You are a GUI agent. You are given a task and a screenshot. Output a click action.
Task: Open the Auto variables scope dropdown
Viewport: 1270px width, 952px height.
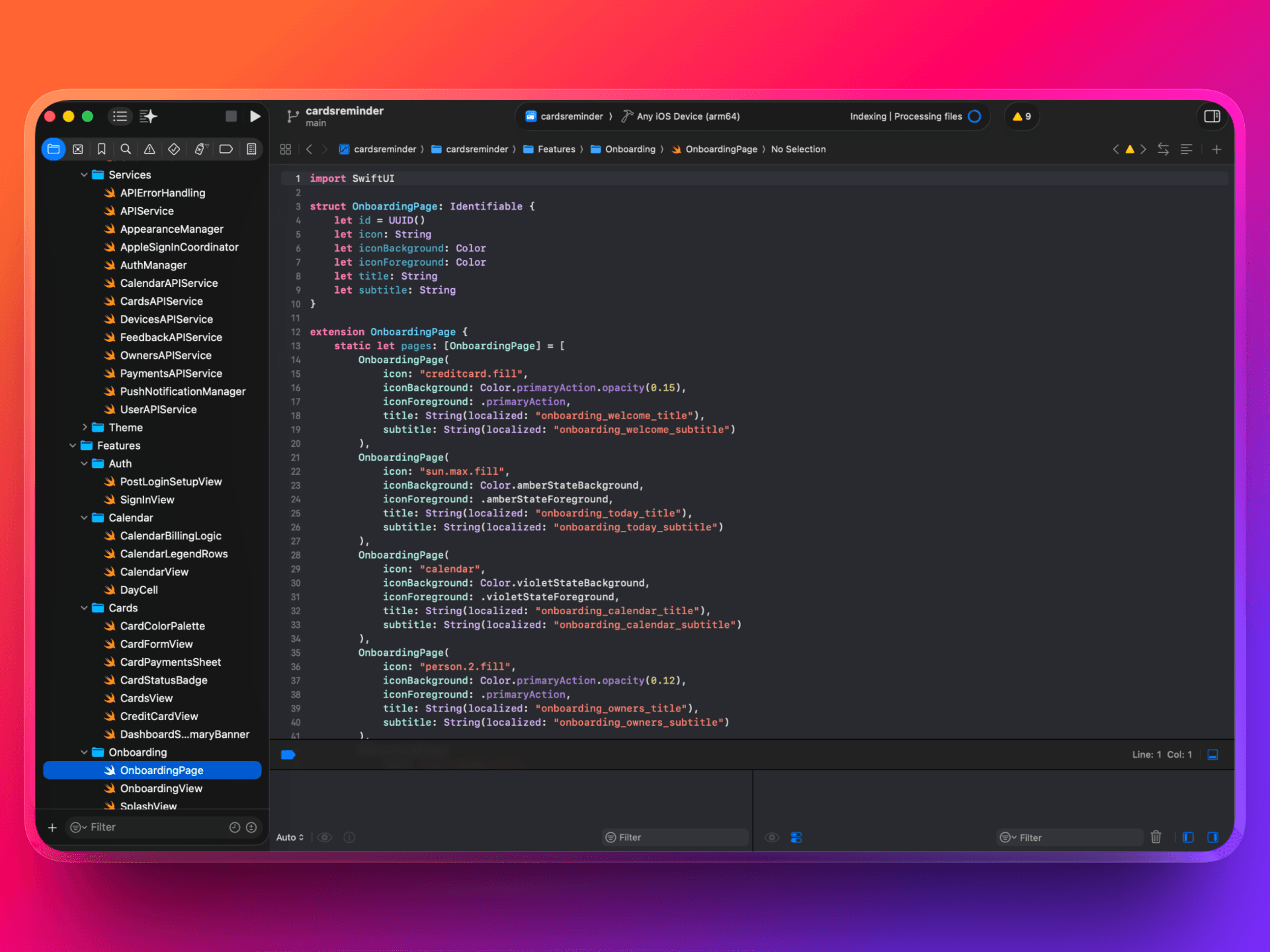(290, 837)
